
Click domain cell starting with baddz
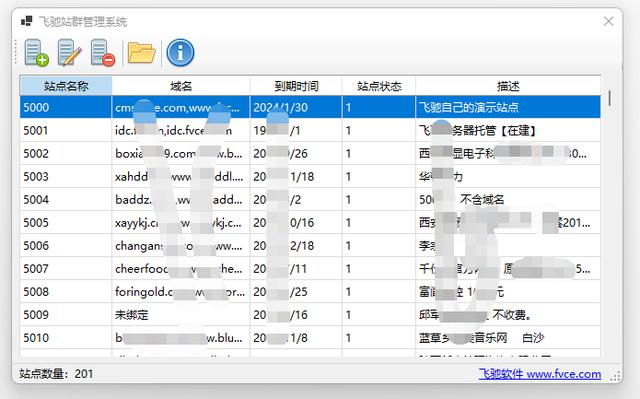(x=180, y=200)
